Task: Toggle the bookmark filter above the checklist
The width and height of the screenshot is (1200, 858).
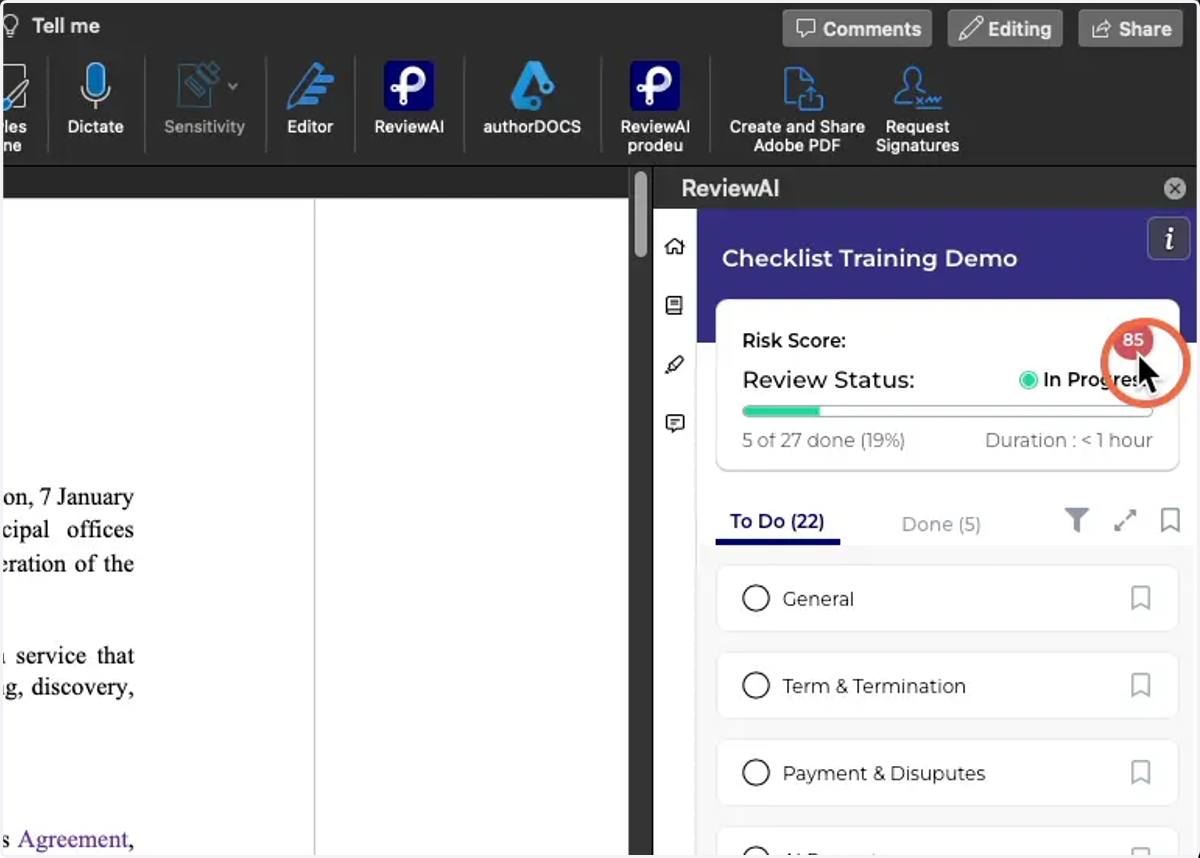Action: pos(1170,520)
